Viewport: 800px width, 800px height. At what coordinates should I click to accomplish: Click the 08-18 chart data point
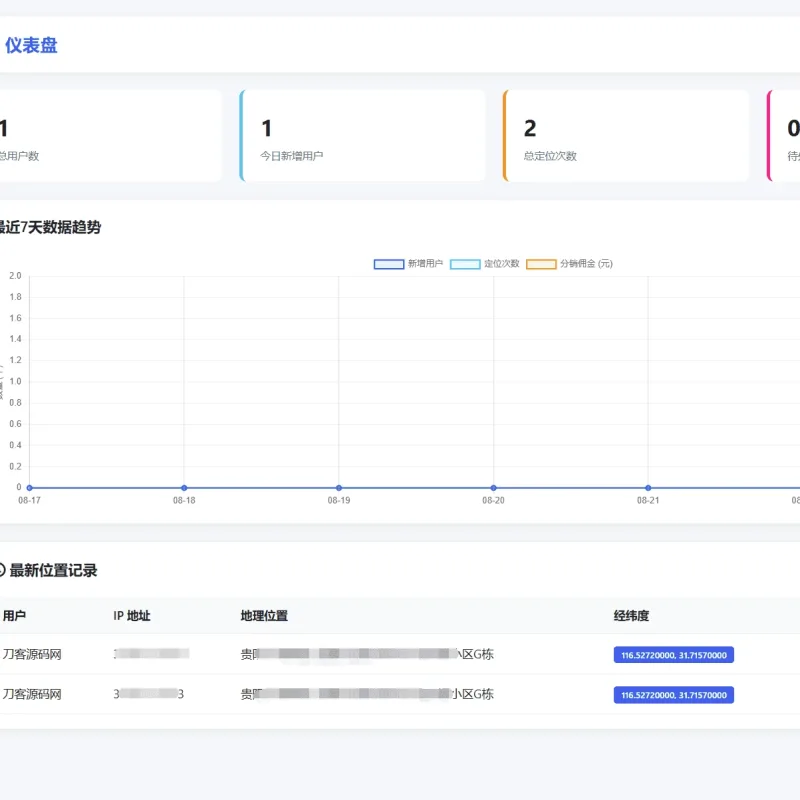click(184, 488)
